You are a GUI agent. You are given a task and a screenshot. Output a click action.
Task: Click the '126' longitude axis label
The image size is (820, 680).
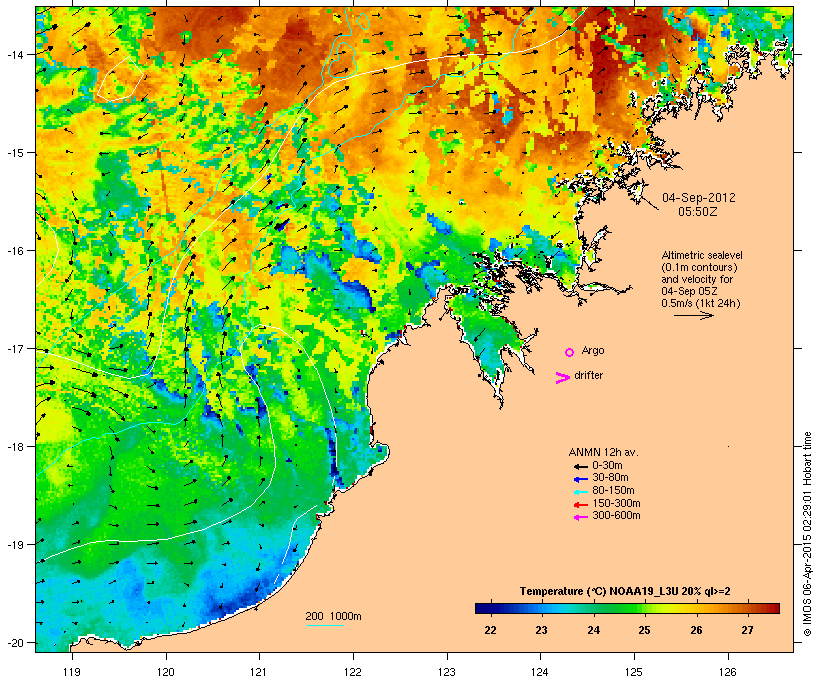click(x=728, y=672)
